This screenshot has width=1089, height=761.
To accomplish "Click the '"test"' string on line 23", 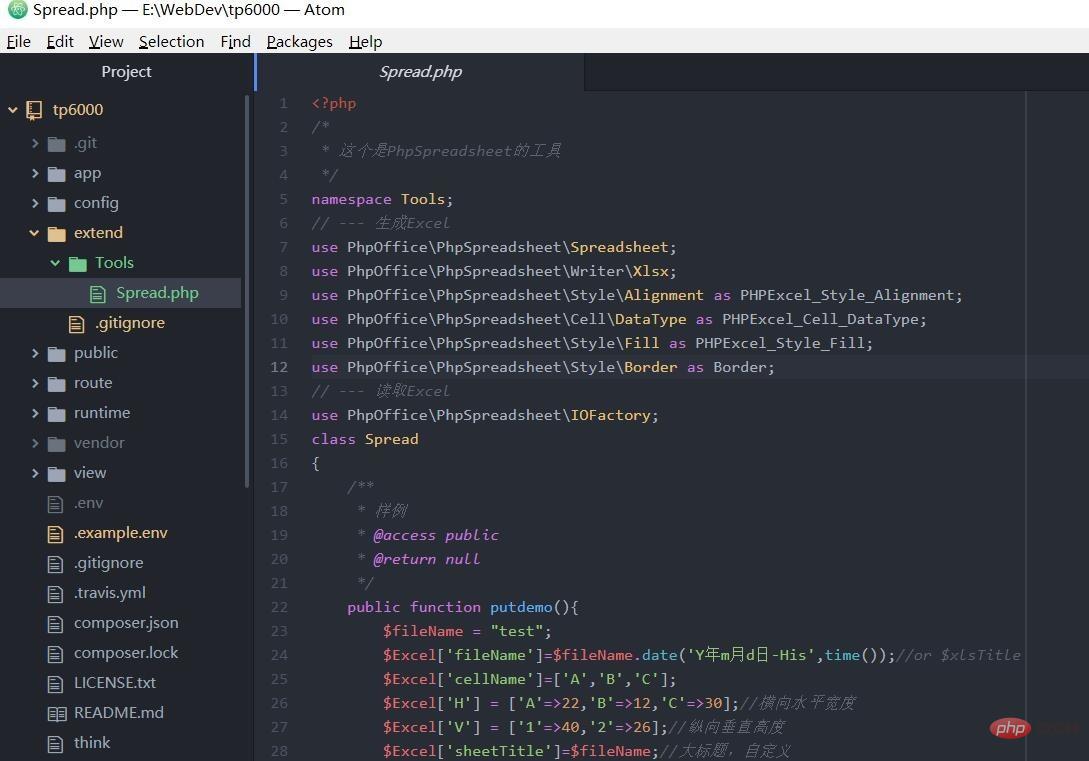I will [x=517, y=631].
